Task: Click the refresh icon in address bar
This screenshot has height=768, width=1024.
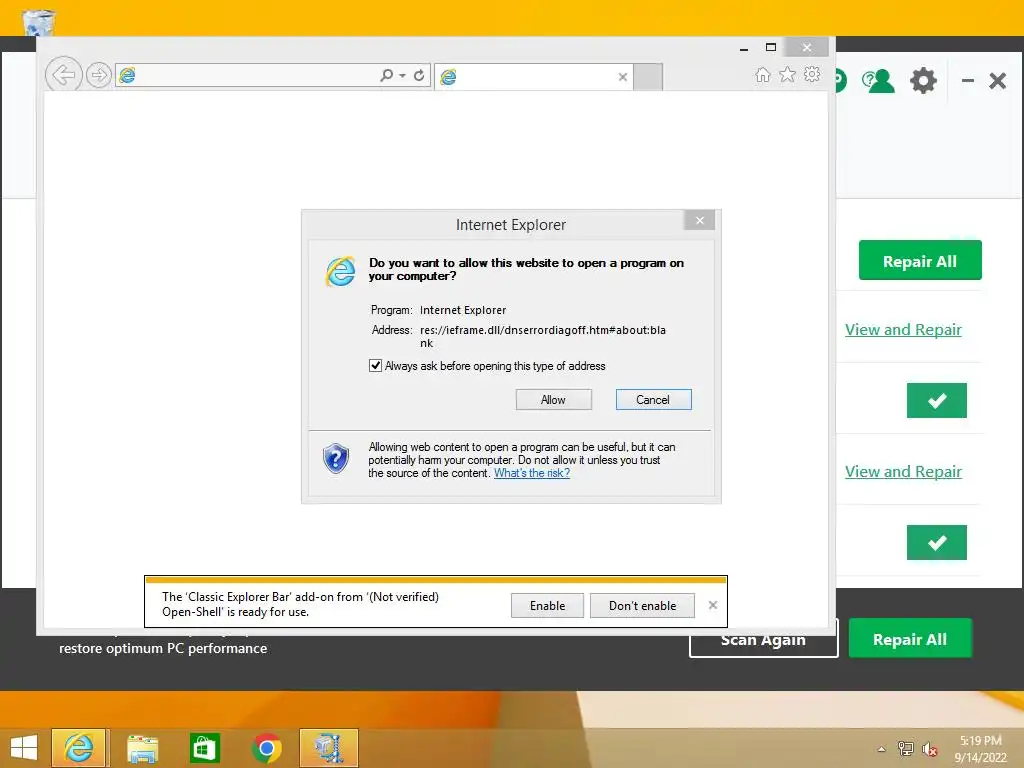Action: [419, 76]
